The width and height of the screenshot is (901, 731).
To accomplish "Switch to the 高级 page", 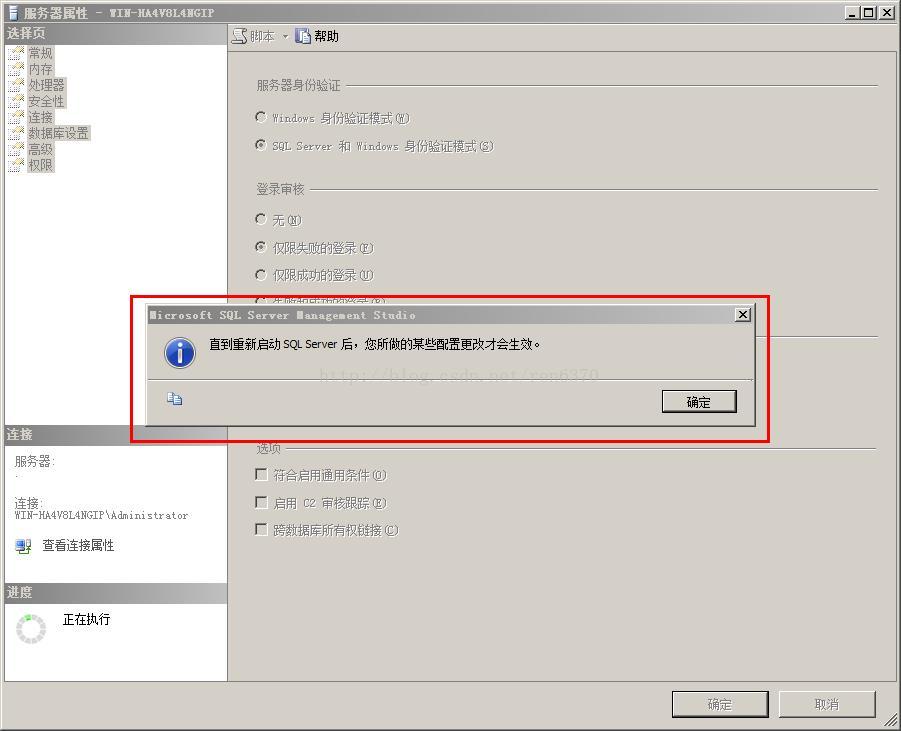I will coord(40,149).
